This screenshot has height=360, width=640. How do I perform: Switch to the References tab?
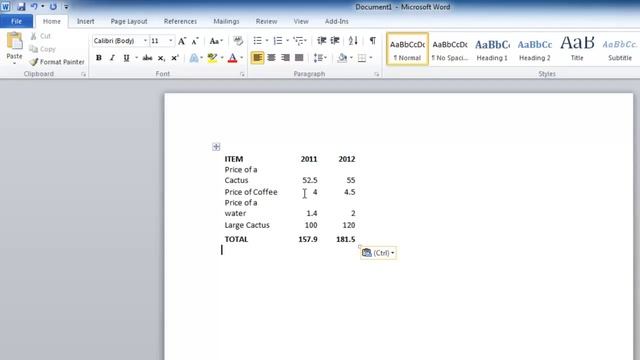(x=180, y=21)
